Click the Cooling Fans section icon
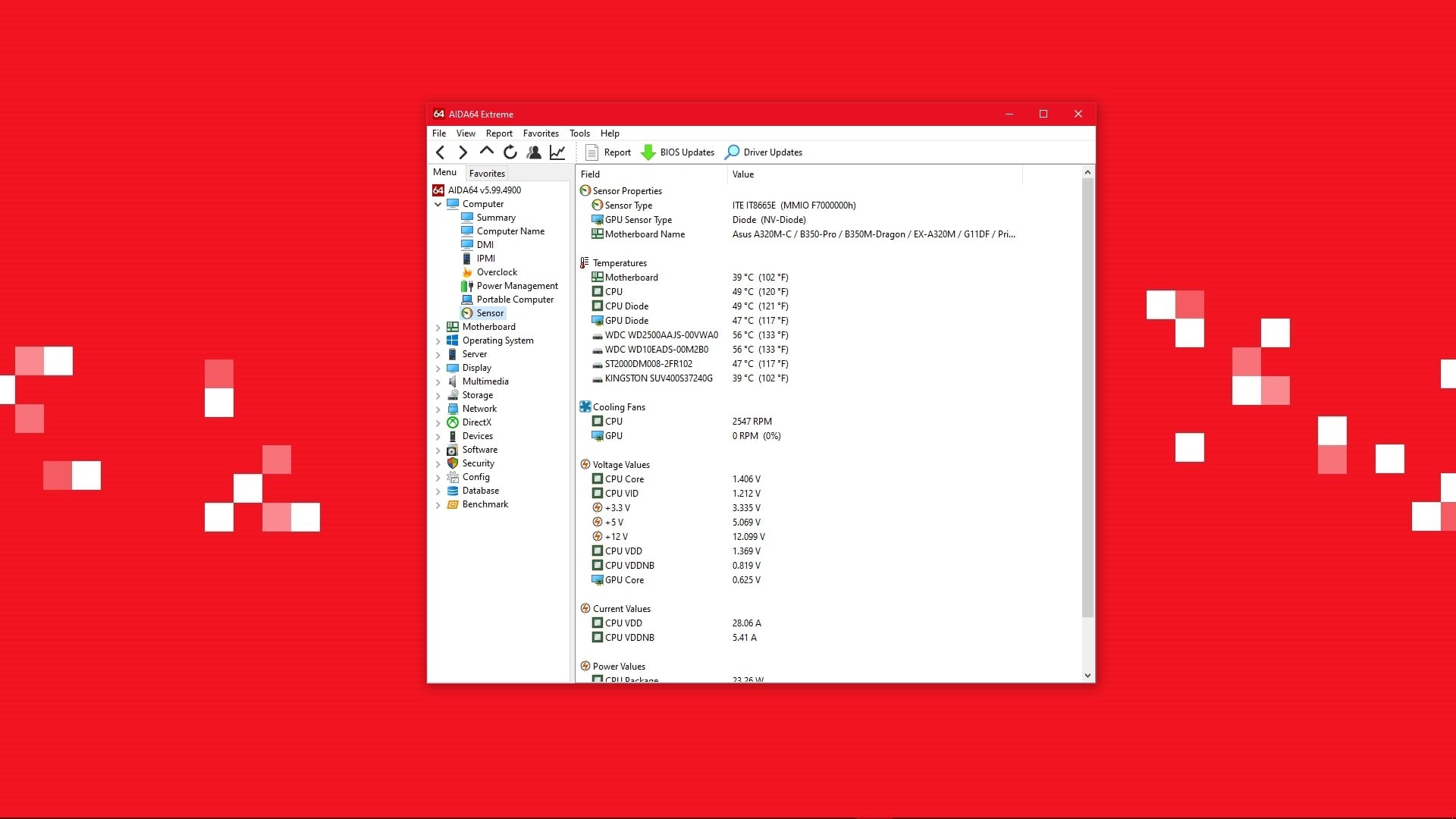Image resolution: width=1456 pixels, height=819 pixels. pos(585,407)
